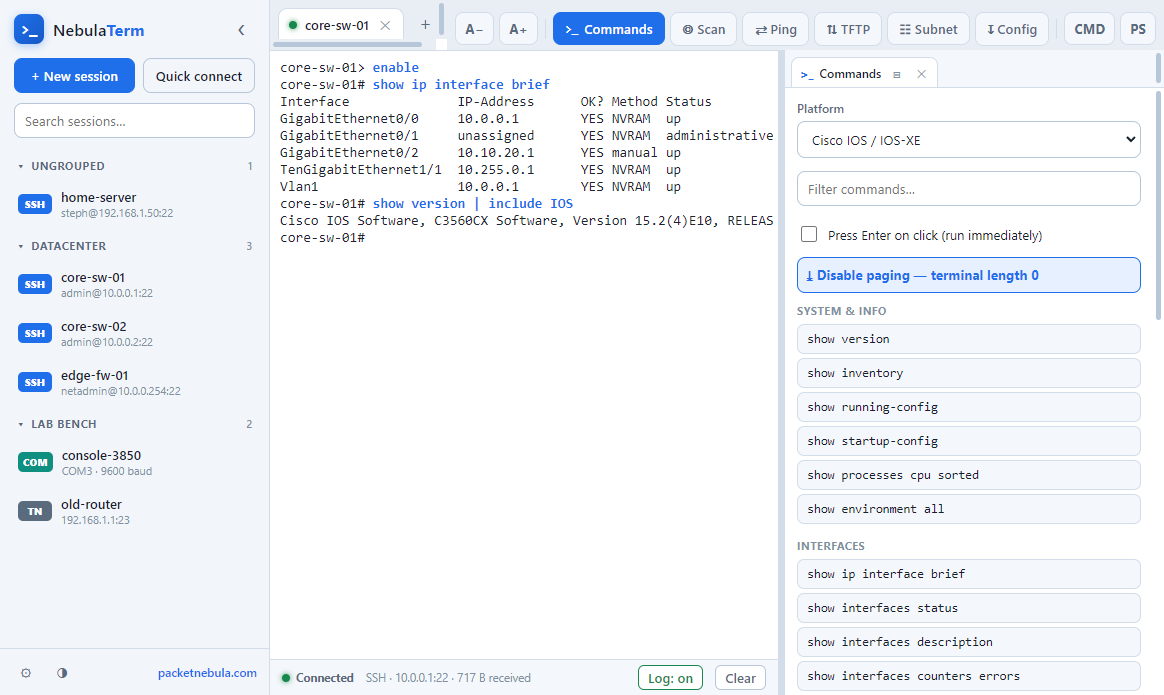The image size is (1164, 695).
Task: Open the Ping tool
Action: coord(776,29)
